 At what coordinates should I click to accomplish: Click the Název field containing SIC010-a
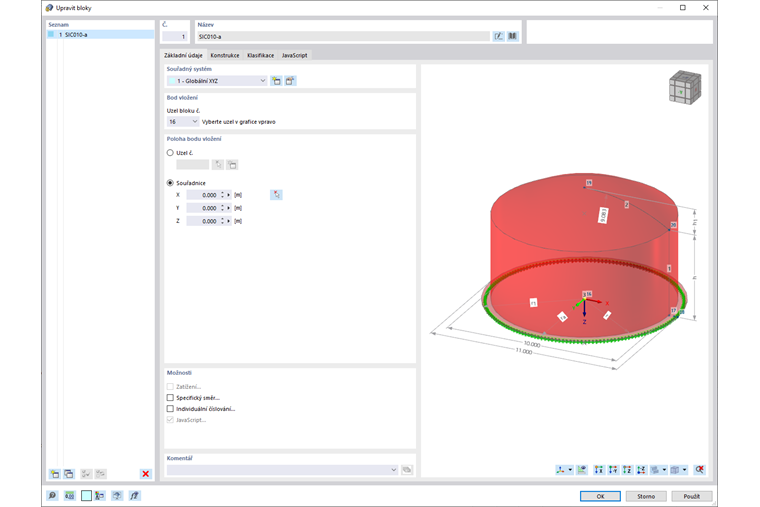(x=343, y=36)
